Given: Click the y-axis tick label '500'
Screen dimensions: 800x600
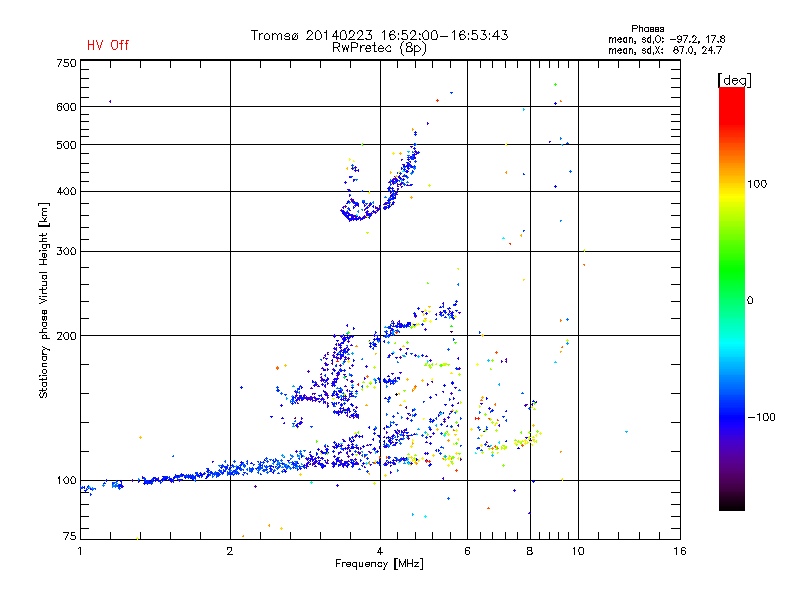Looking at the screenshot, I should pyautogui.click(x=66, y=145).
